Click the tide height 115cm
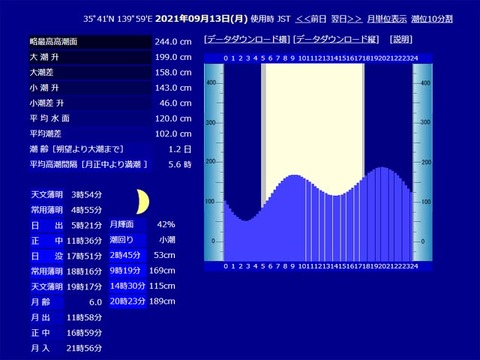This screenshot has width=480, height=360. click(162, 286)
